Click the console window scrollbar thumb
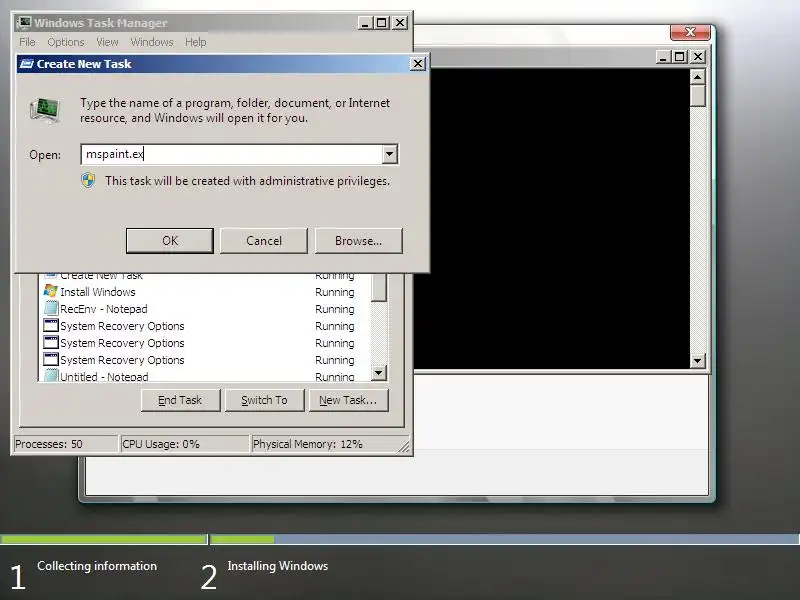The height and width of the screenshot is (600, 800). pos(697,96)
